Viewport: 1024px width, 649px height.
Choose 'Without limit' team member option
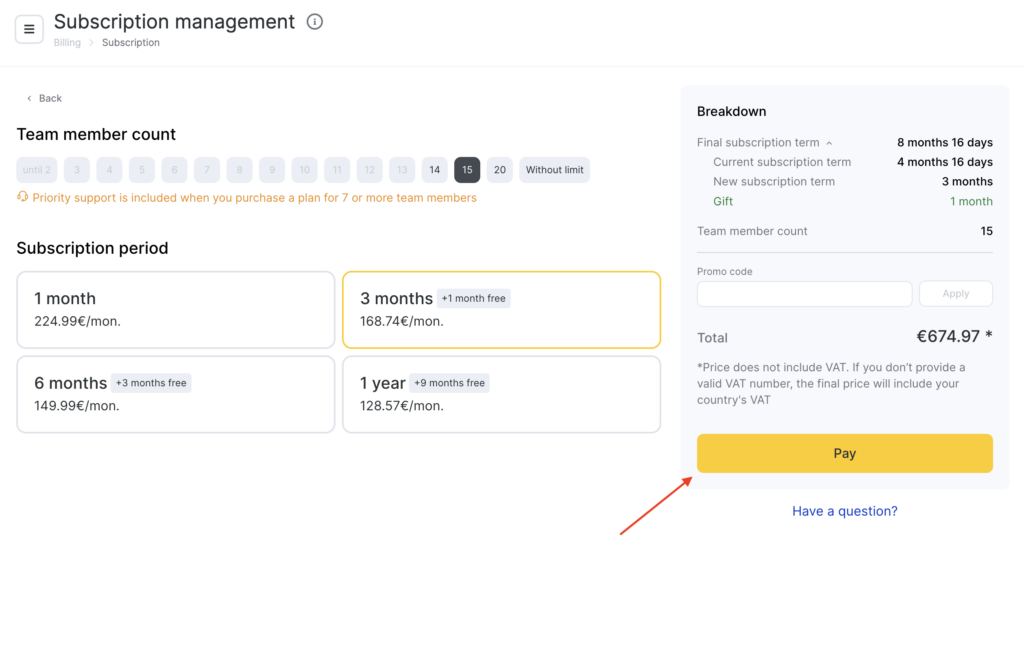click(554, 170)
